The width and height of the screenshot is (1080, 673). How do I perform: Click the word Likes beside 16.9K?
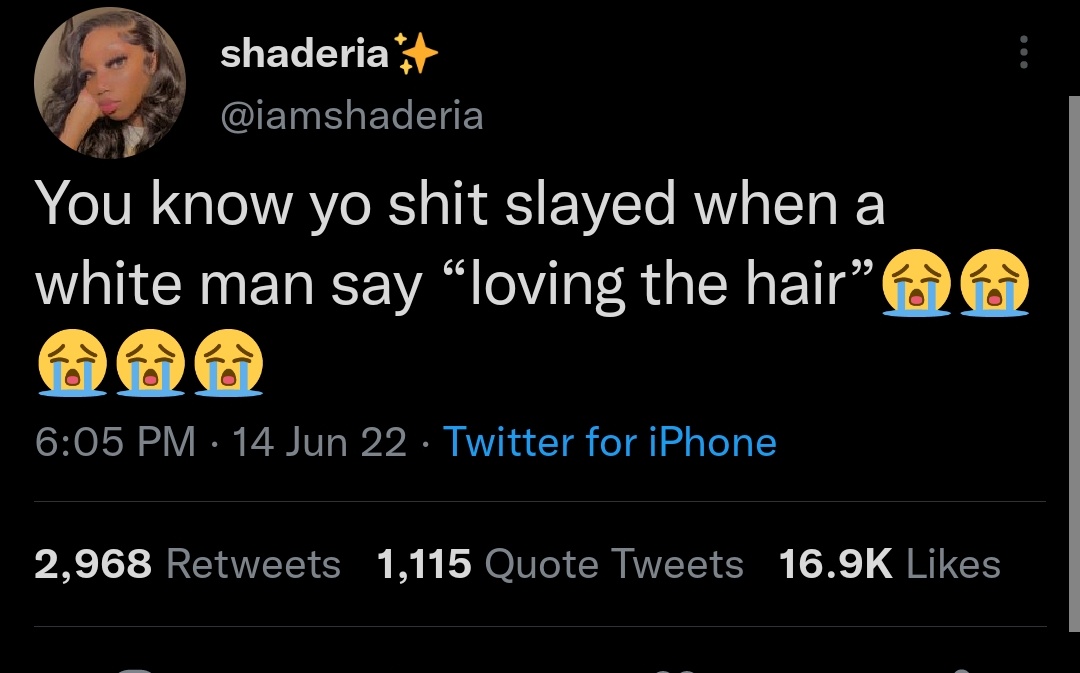click(953, 564)
